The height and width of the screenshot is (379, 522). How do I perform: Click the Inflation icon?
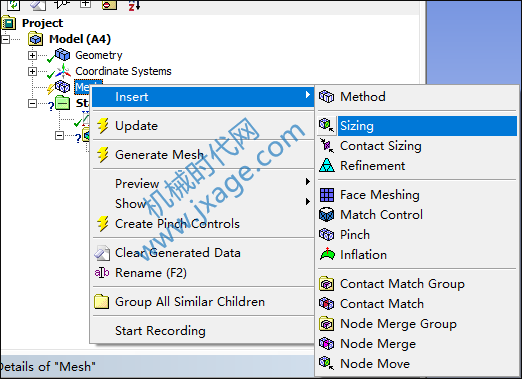tap(327, 254)
